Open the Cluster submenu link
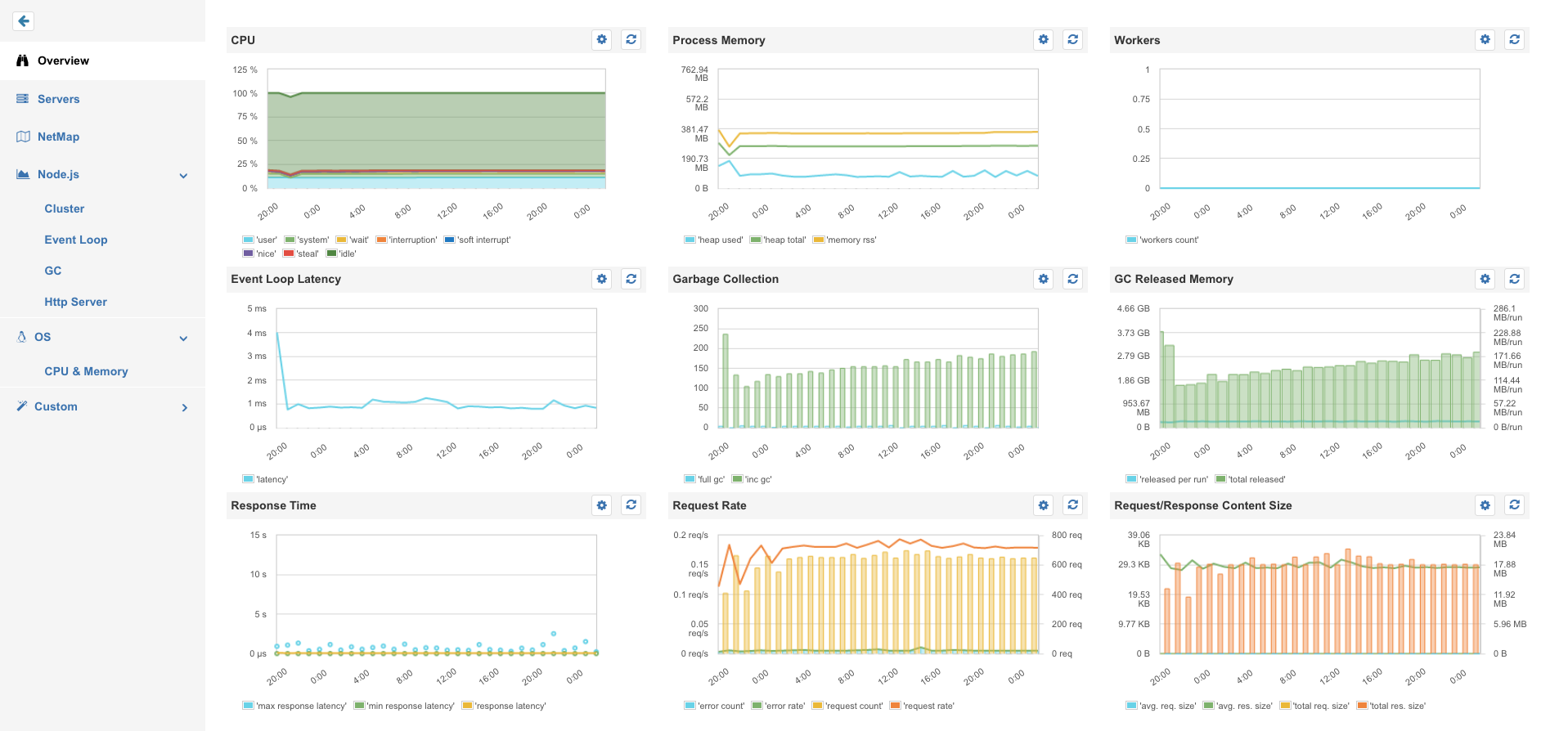Viewport: 1568px width, 731px height. click(x=65, y=209)
